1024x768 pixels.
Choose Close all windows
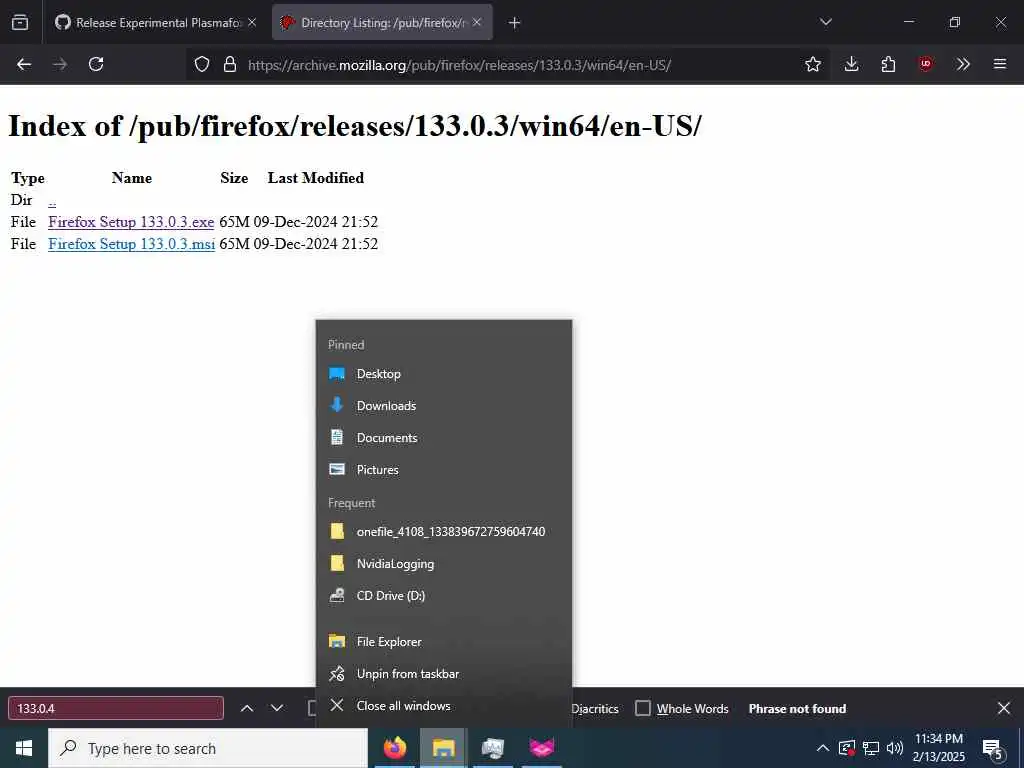[x=444, y=706]
